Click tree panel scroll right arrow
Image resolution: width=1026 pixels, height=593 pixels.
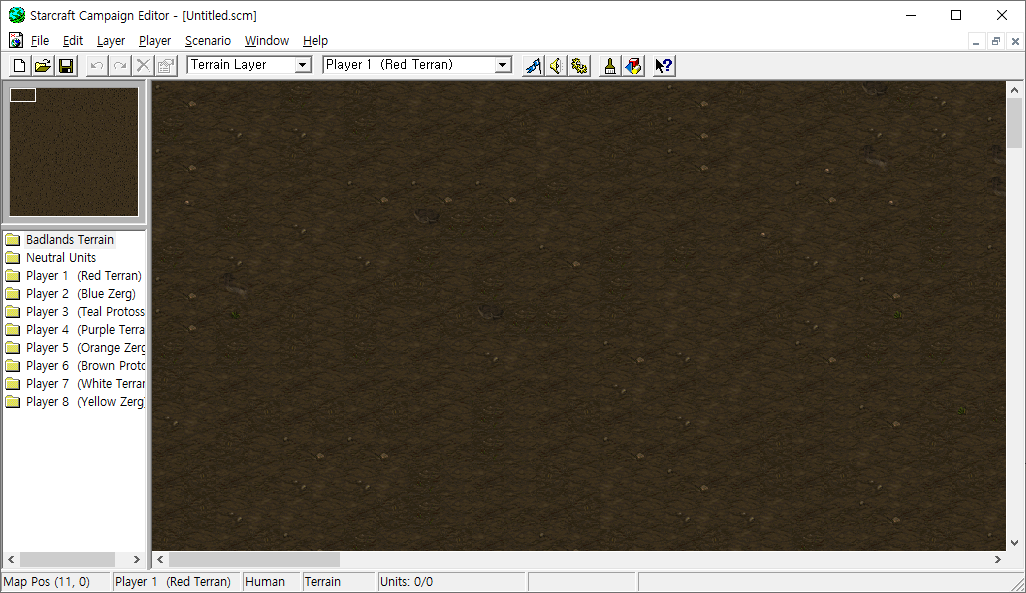136,560
